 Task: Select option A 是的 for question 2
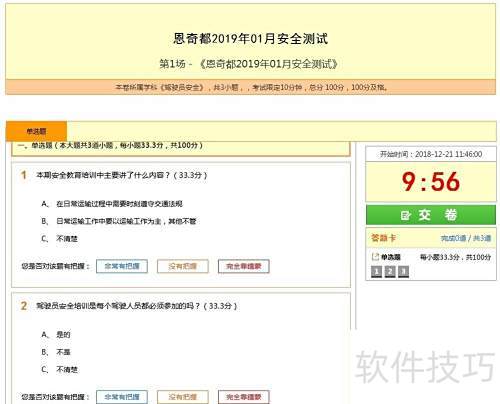coord(56,334)
